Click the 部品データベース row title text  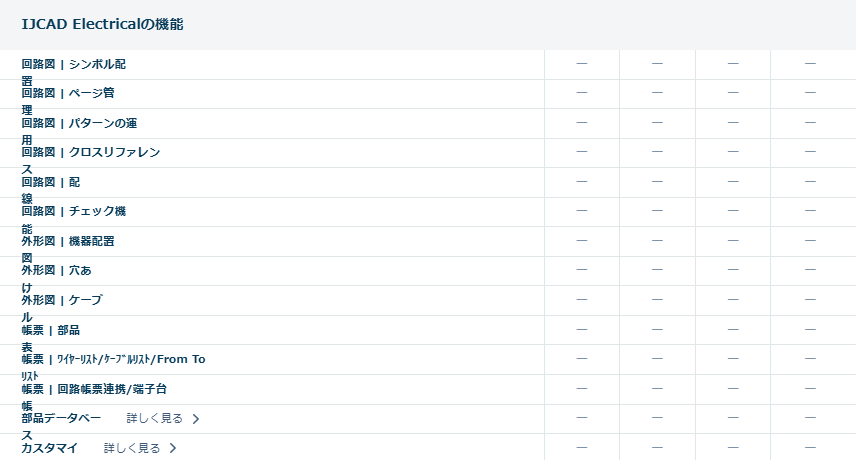(62, 418)
